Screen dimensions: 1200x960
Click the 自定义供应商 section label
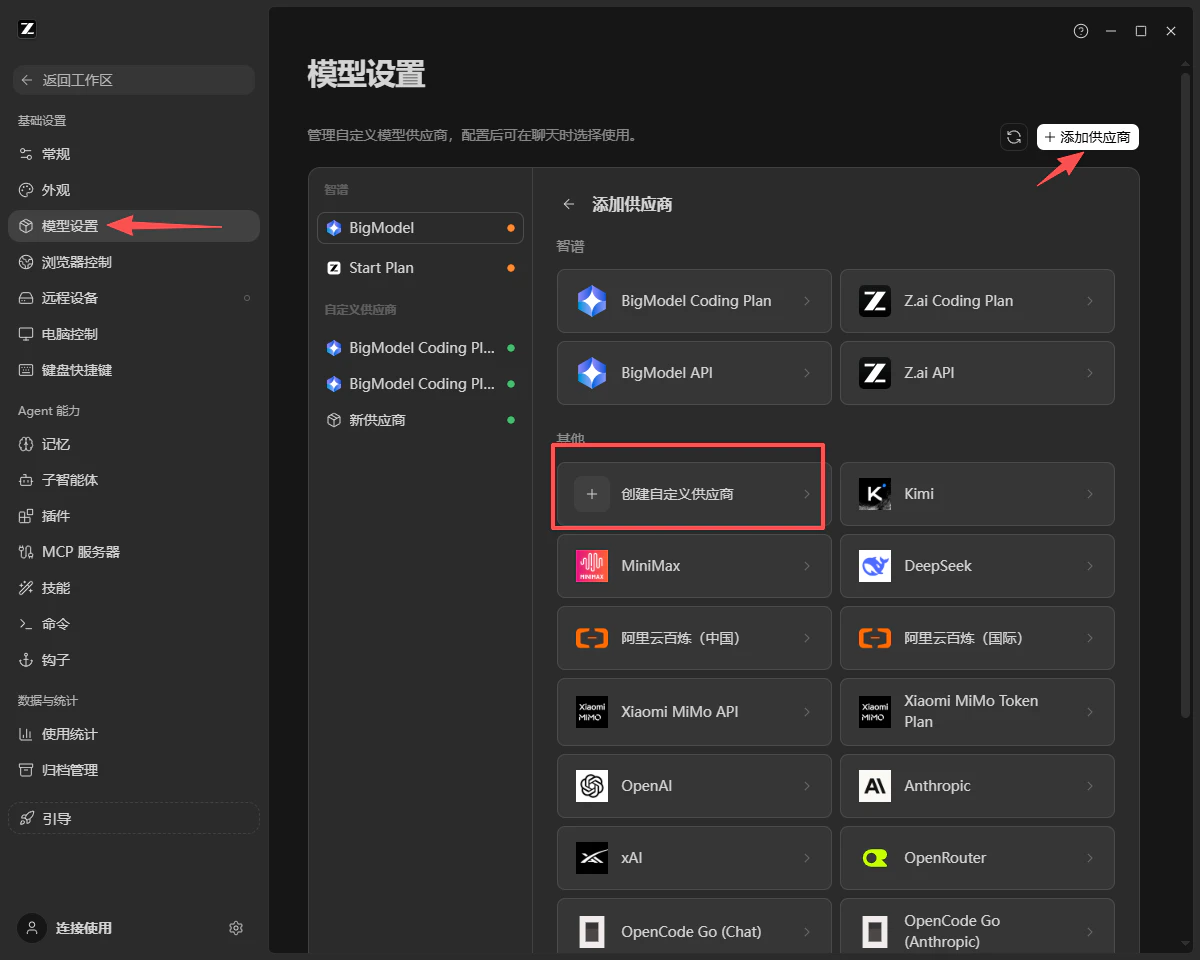pos(360,310)
